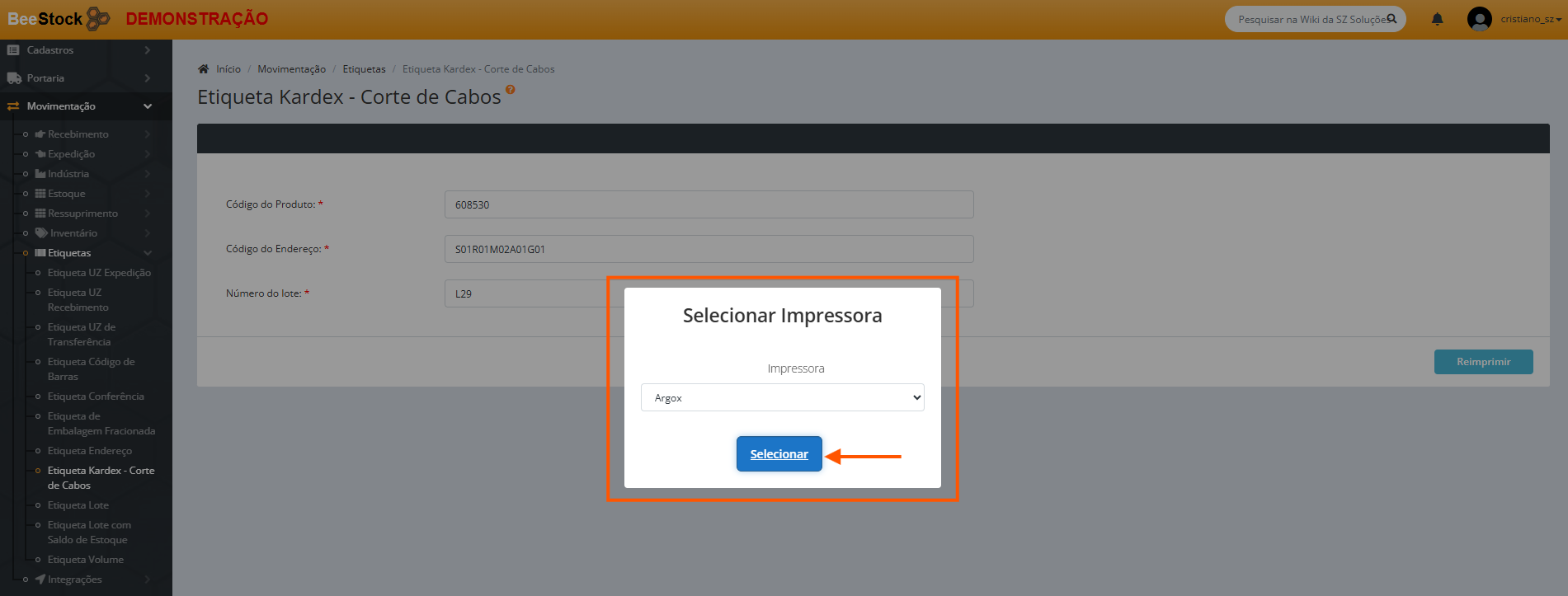Image resolution: width=1568 pixels, height=596 pixels.
Task: Click the home icon in breadcrumb
Action: tap(204, 69)
